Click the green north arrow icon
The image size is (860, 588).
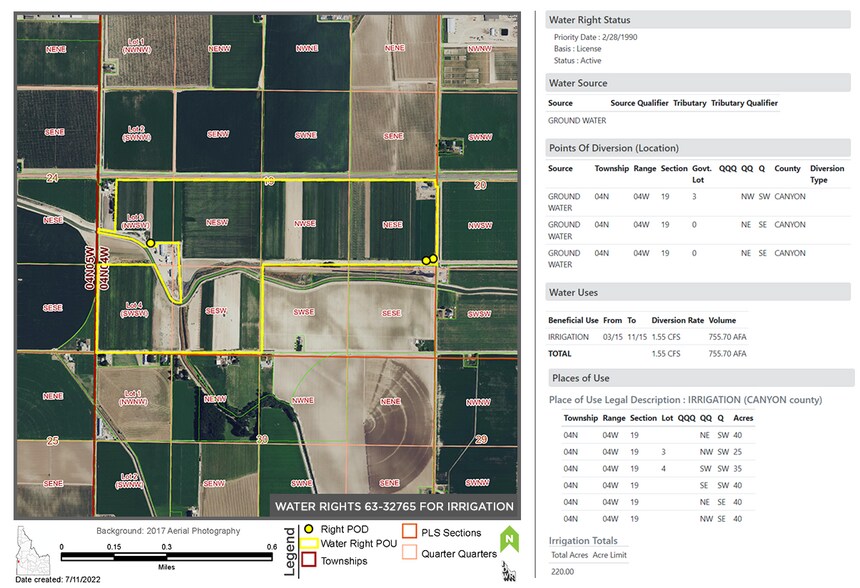pyautogui.click(x=511, y=539)
